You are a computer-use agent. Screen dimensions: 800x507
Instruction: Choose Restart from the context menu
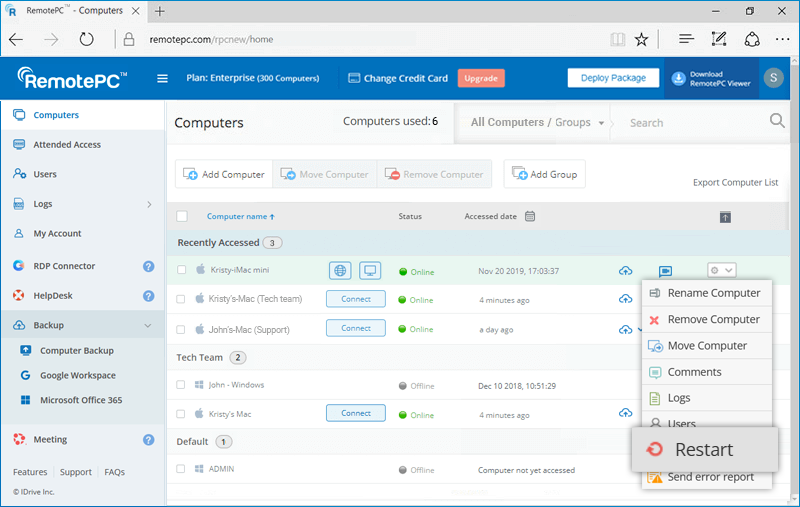[x=704, y=450]
